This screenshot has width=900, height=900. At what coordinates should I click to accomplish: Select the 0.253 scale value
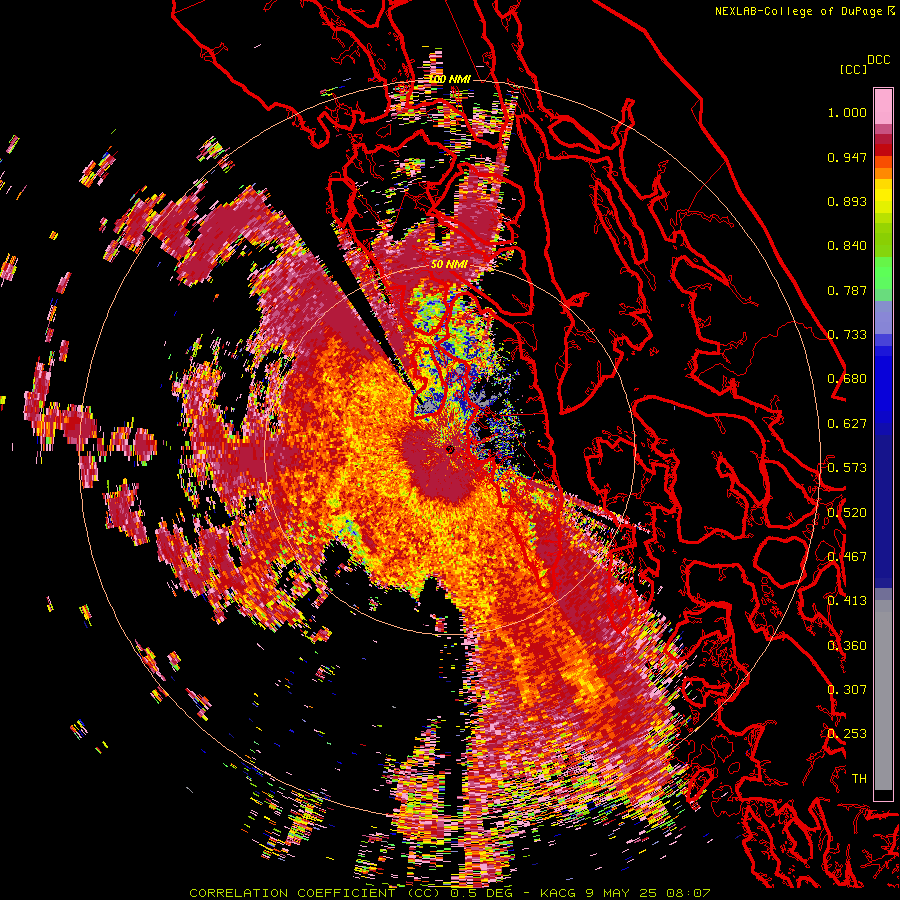tap(847, 734)
